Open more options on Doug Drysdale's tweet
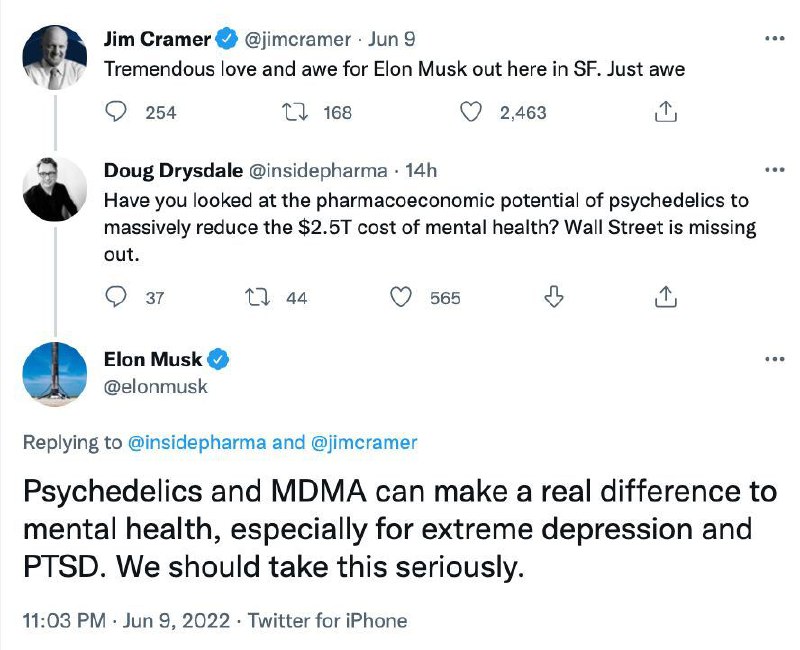 click(774, 170)
